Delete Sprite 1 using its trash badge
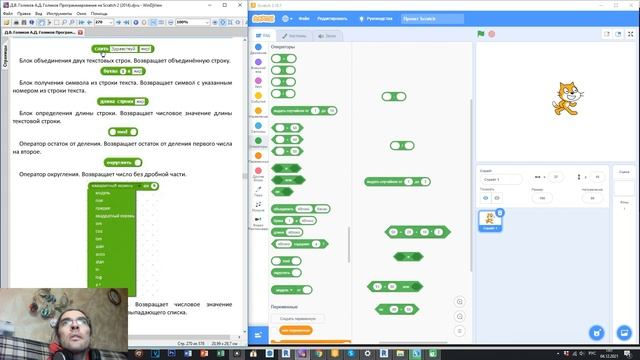640x360 pixels. (500, 212)
